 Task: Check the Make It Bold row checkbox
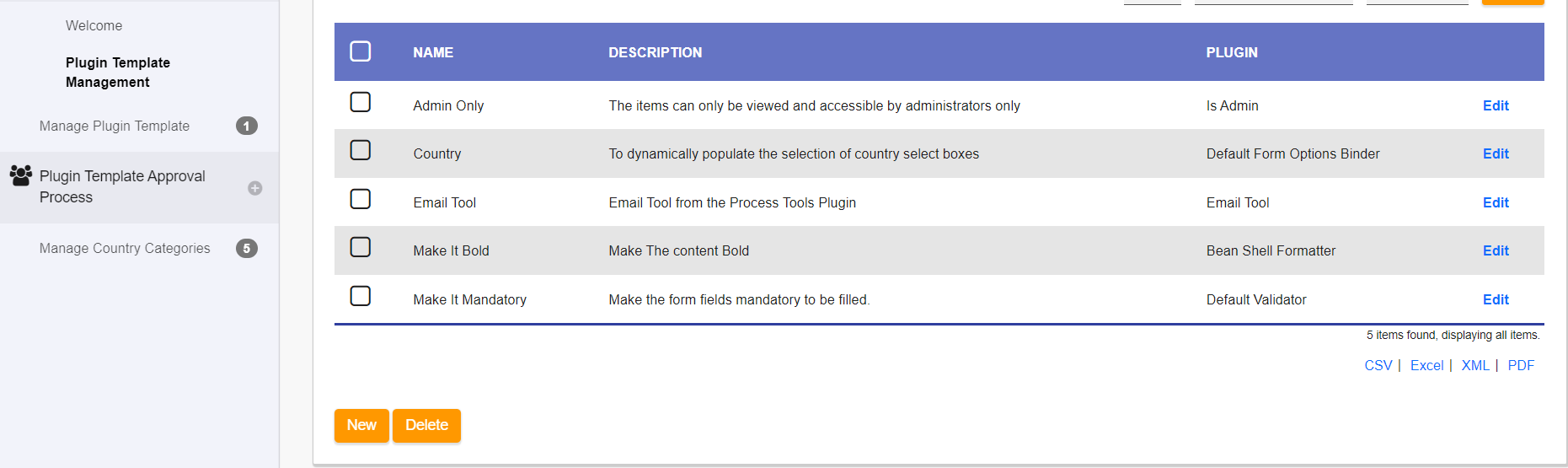click(x=361, y=247)
